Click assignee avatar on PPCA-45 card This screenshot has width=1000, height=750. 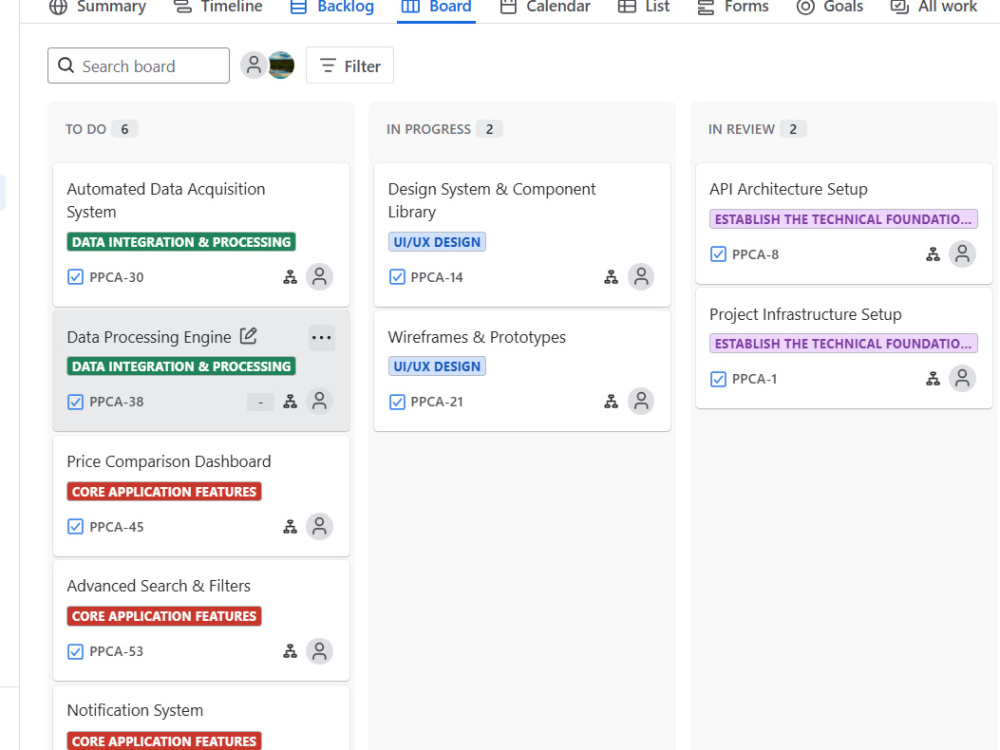coord(320,527)
